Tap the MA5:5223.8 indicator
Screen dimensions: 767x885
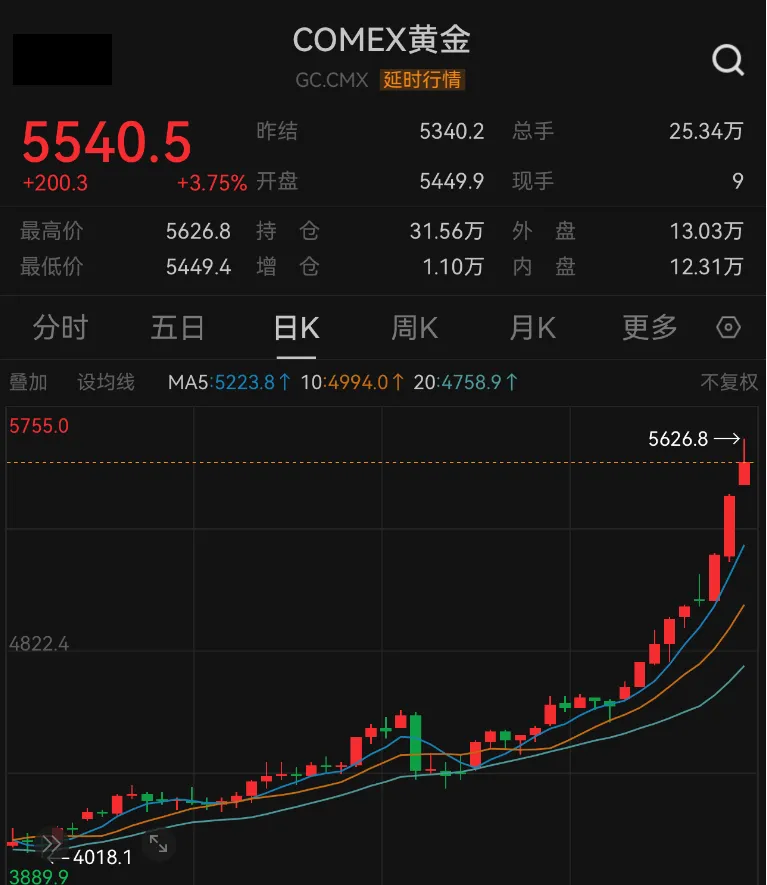(x=229, y=383)
